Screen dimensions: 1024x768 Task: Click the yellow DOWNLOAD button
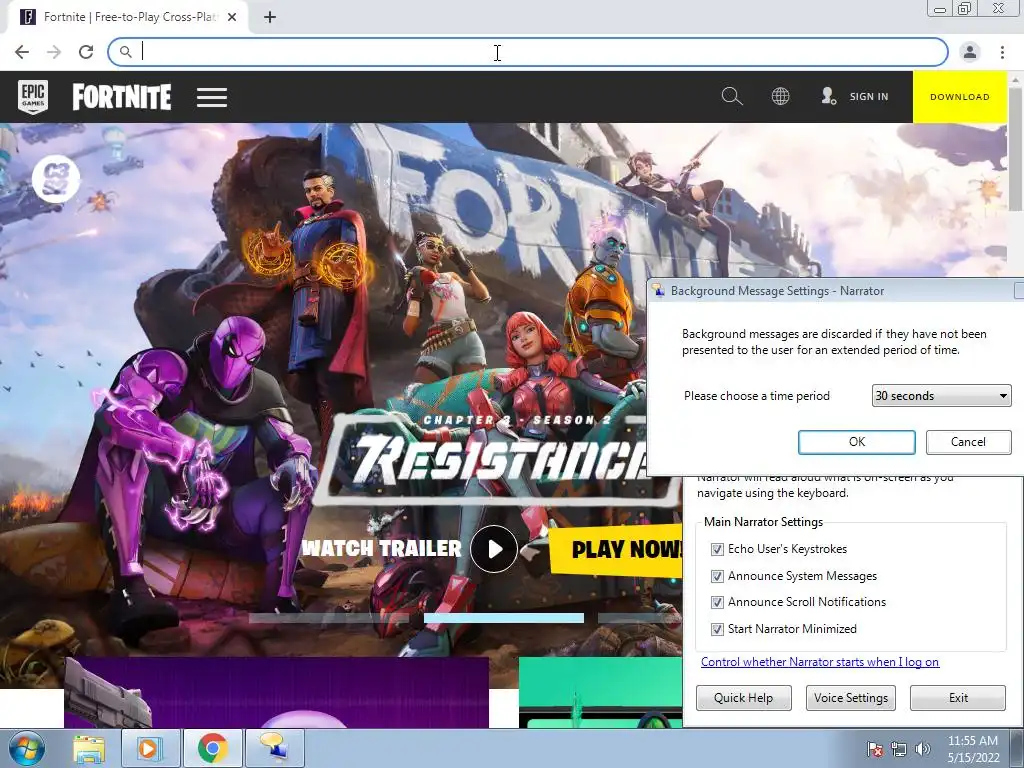click(959, 97)
